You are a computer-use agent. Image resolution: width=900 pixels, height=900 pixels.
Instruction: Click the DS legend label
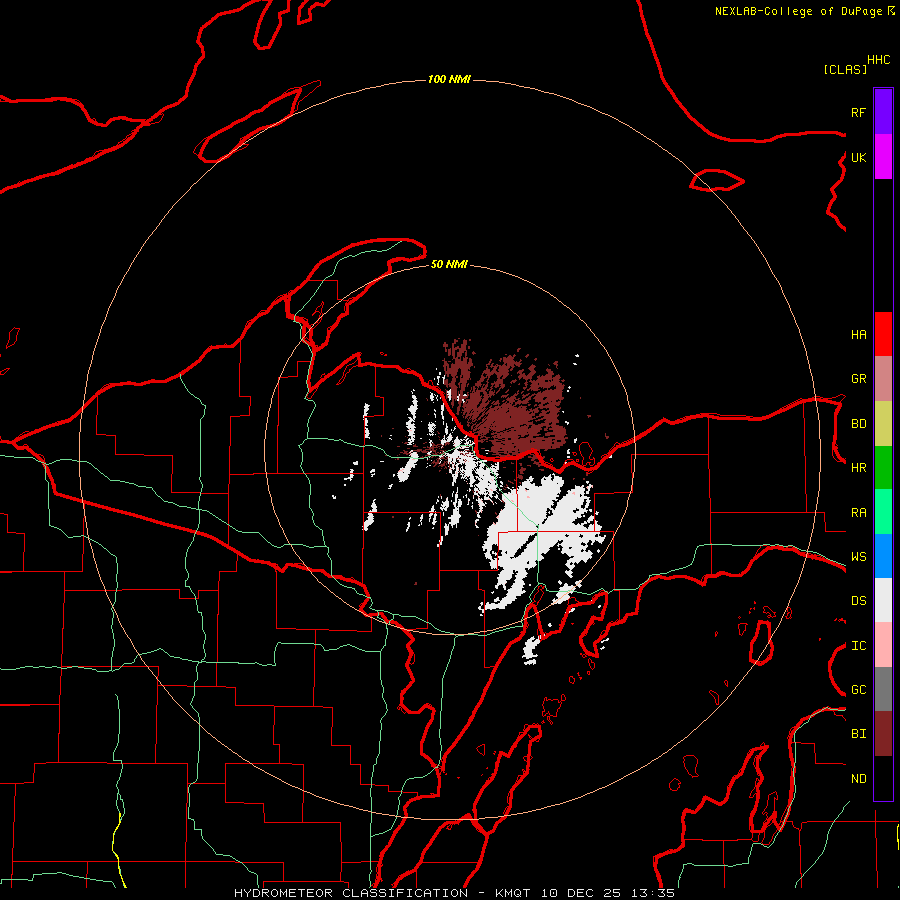(858, 601)
